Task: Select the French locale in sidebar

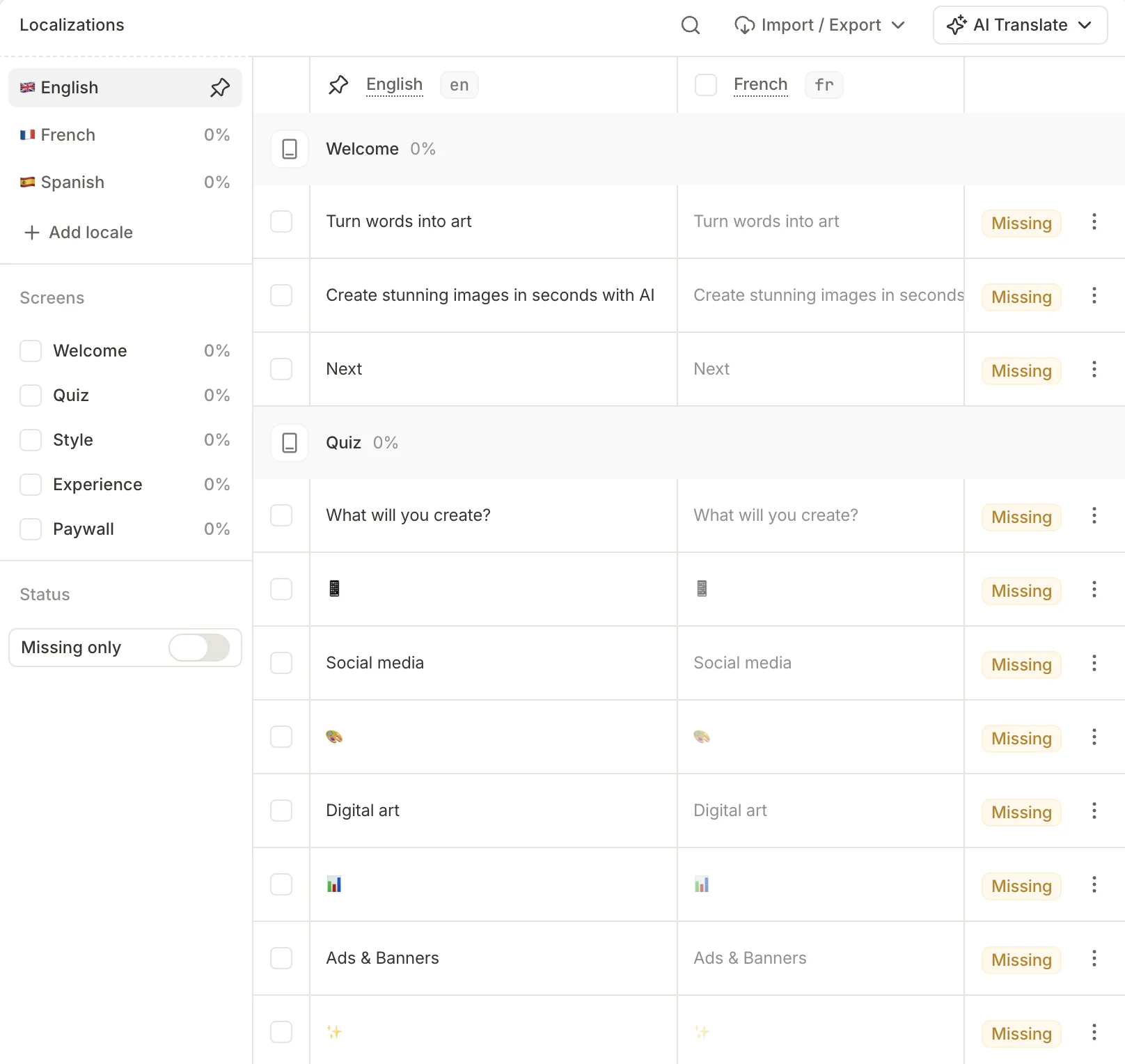Action: click(x=125, y=135)
